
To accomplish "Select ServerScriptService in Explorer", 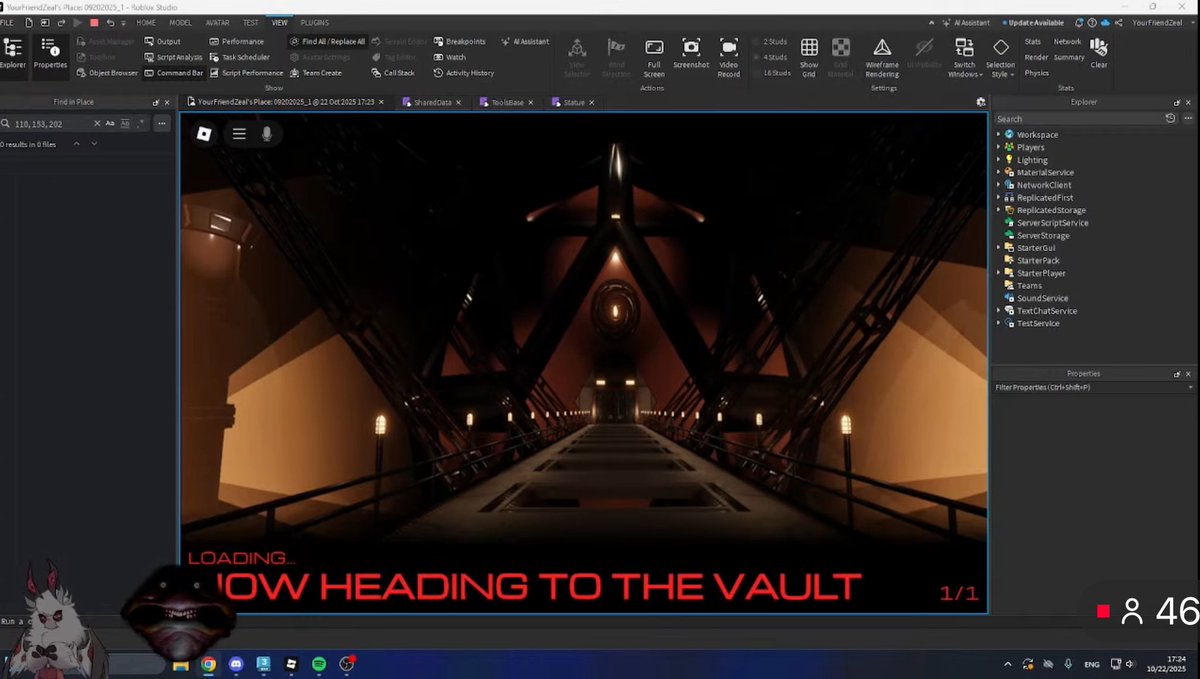I will [1052, 223].
